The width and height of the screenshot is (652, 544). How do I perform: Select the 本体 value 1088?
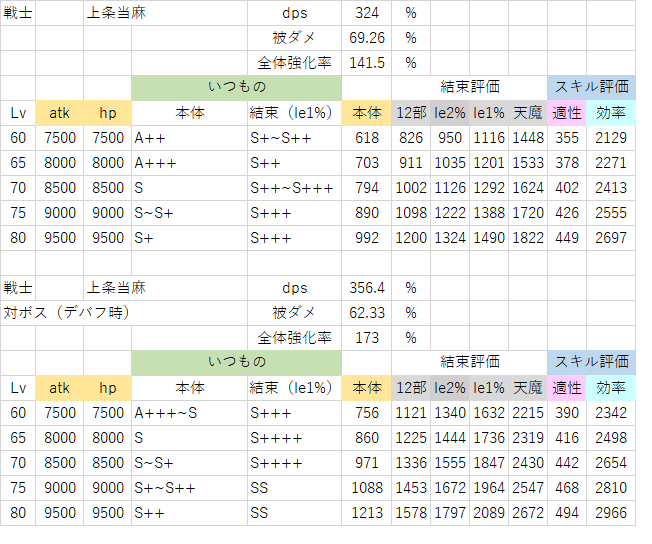[x=366, y=487]
